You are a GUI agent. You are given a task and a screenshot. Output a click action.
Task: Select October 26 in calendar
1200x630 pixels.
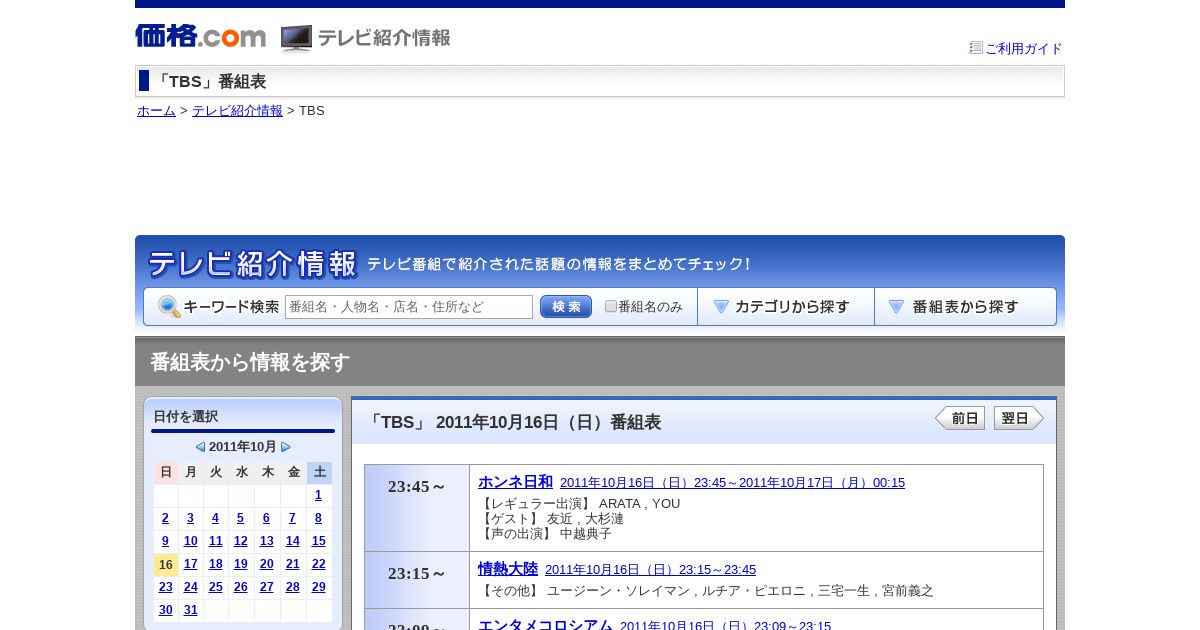coord(240,587)
